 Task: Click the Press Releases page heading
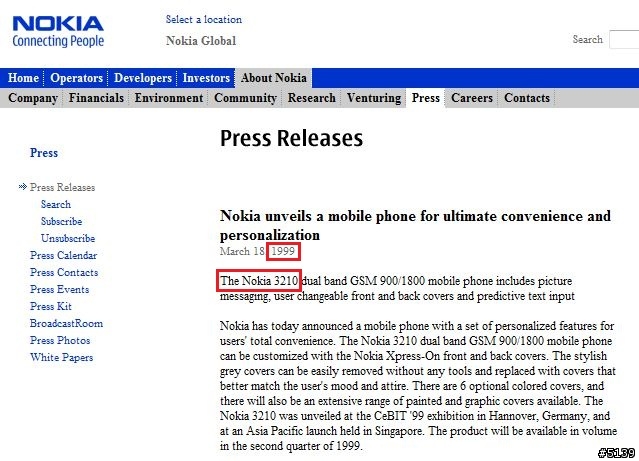click(291, 138)
